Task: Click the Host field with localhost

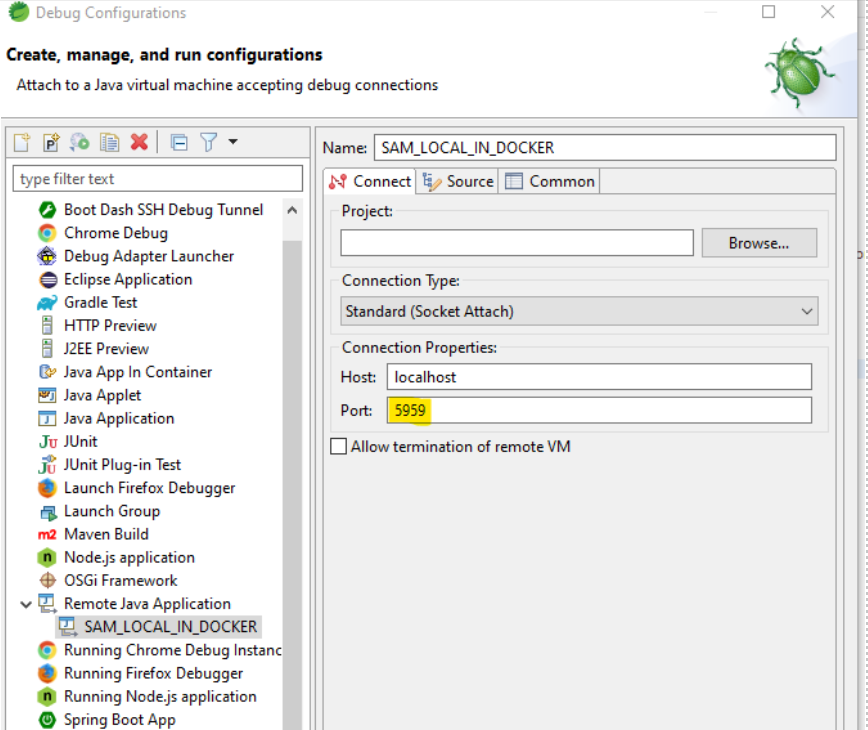Action: pos(600,377)
